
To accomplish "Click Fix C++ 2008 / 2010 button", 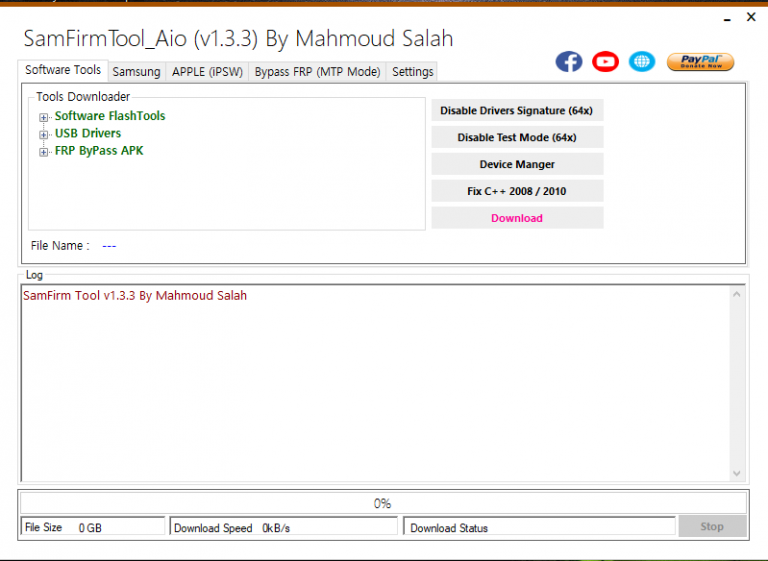I will (517, 191).
